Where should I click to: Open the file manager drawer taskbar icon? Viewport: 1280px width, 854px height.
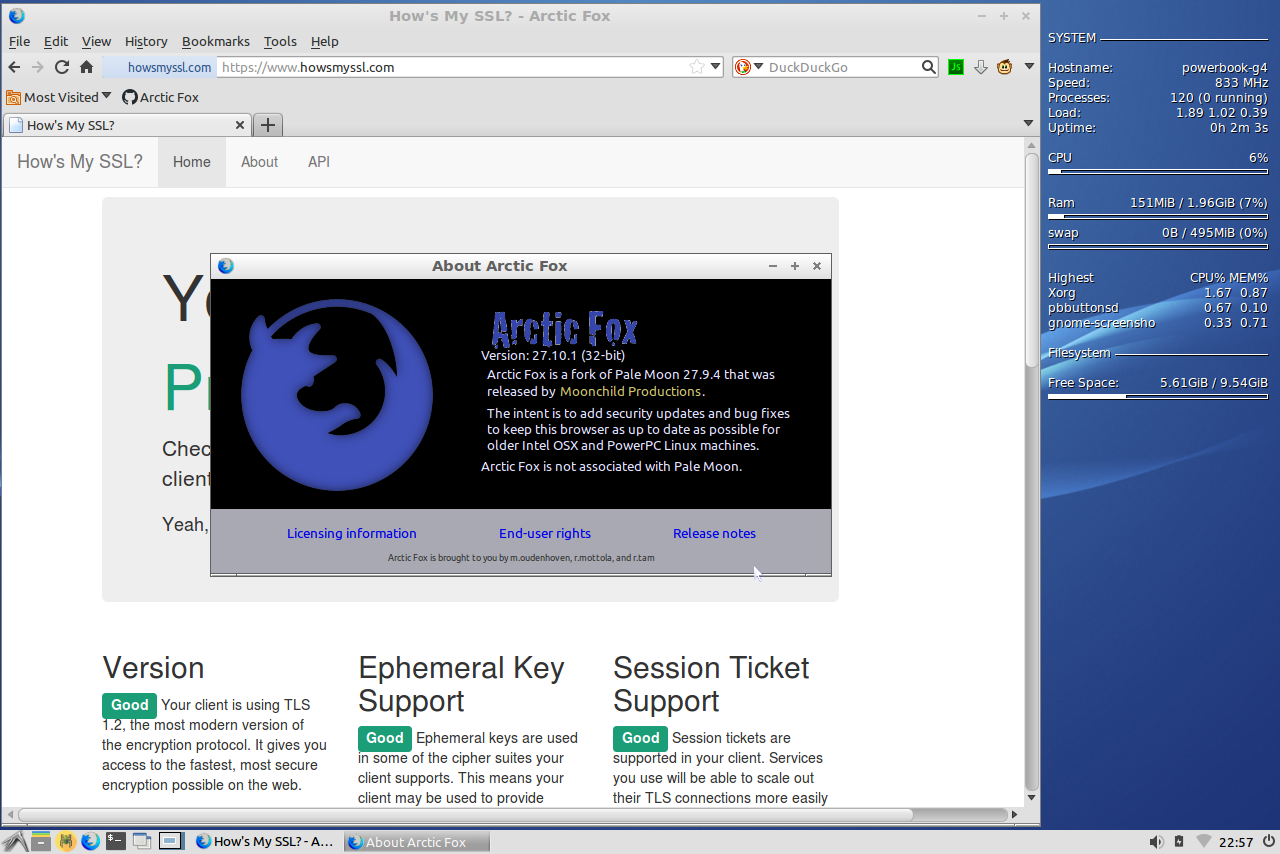(41, 841)
